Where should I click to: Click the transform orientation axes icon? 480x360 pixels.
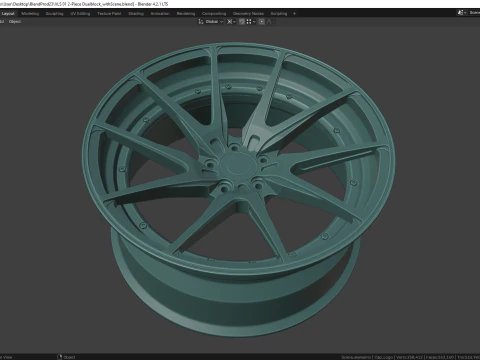point(201,22)
